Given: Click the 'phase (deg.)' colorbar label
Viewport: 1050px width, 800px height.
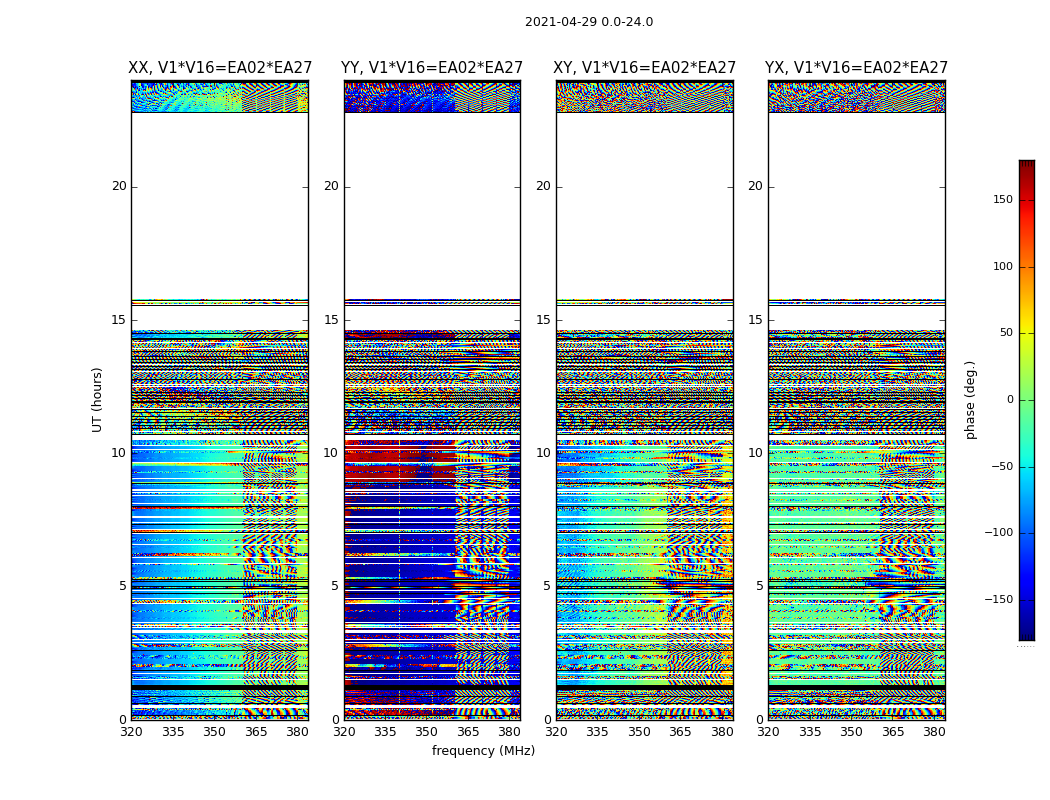Looking at the screenshot, I should pos(970,399).
